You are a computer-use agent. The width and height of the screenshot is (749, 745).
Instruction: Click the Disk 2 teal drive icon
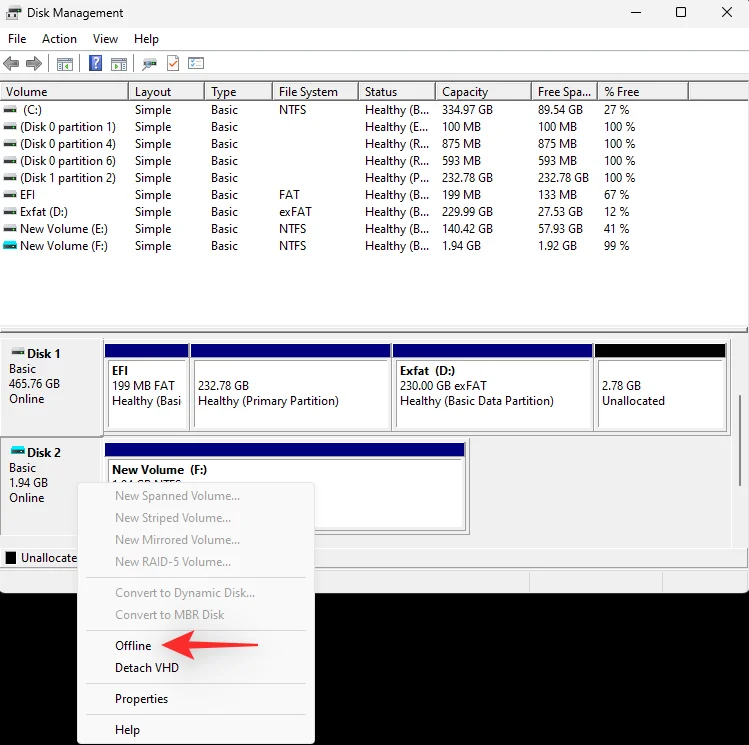click(18, 450)
